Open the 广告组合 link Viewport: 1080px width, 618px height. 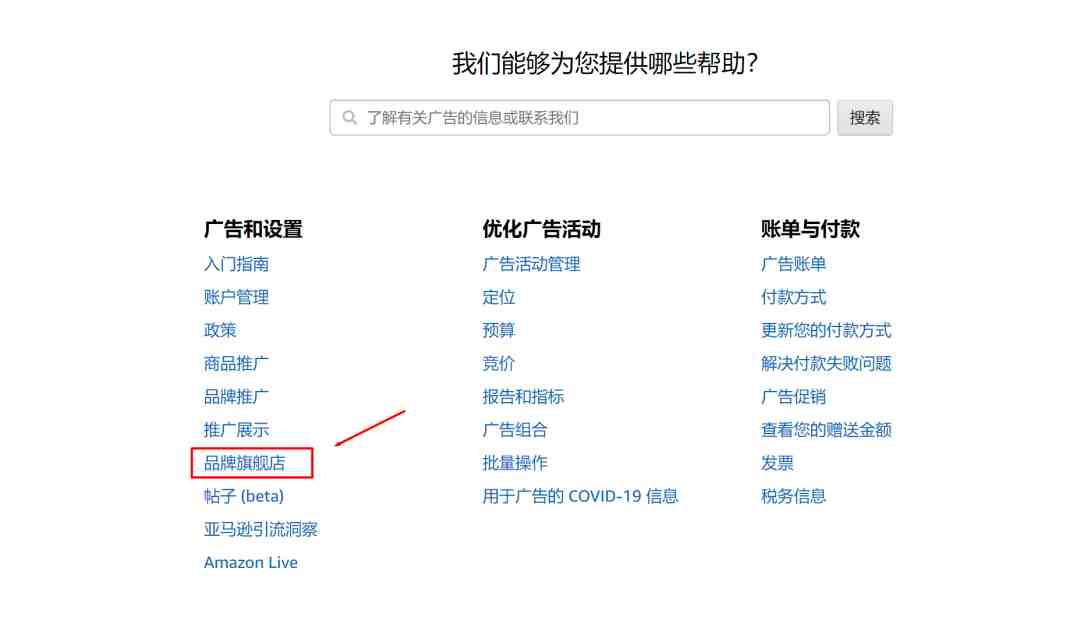click(515, 429)
